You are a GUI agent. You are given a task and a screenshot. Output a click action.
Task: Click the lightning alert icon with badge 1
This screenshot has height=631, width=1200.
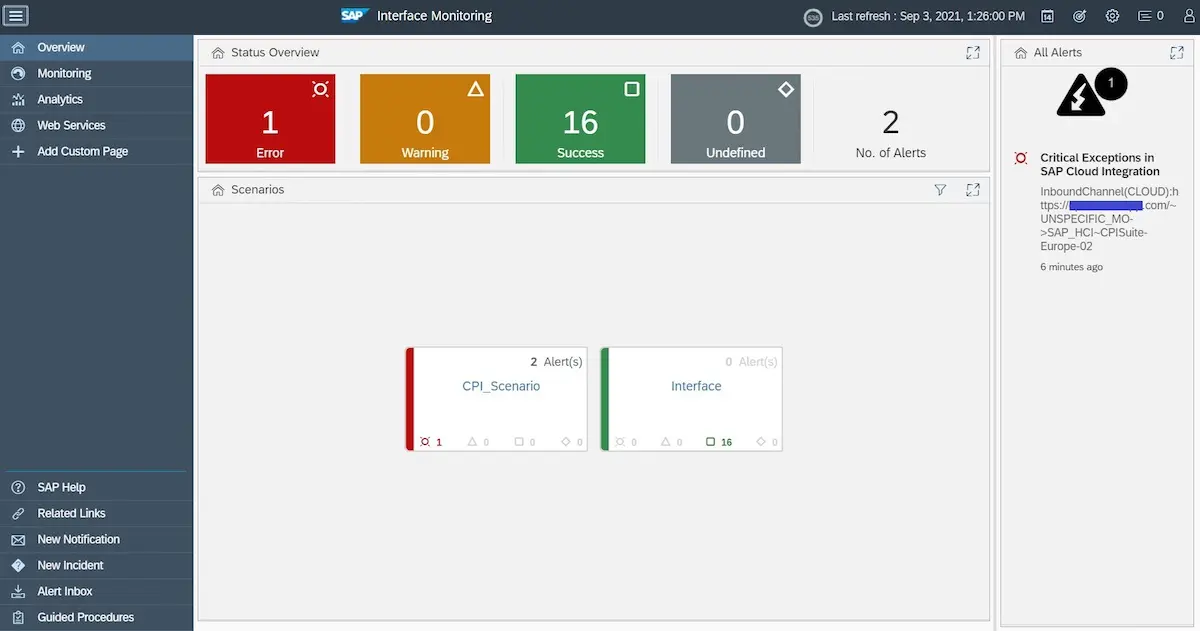tap(1090, 93)
